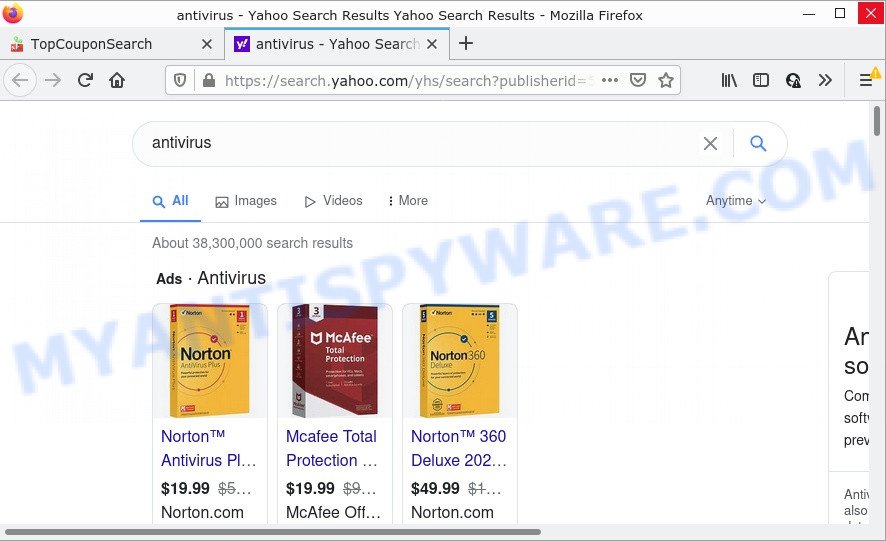This screenshot has height=541, width=886.
Task: Open the Firefox hamburger menu
Action: [866, 80]
